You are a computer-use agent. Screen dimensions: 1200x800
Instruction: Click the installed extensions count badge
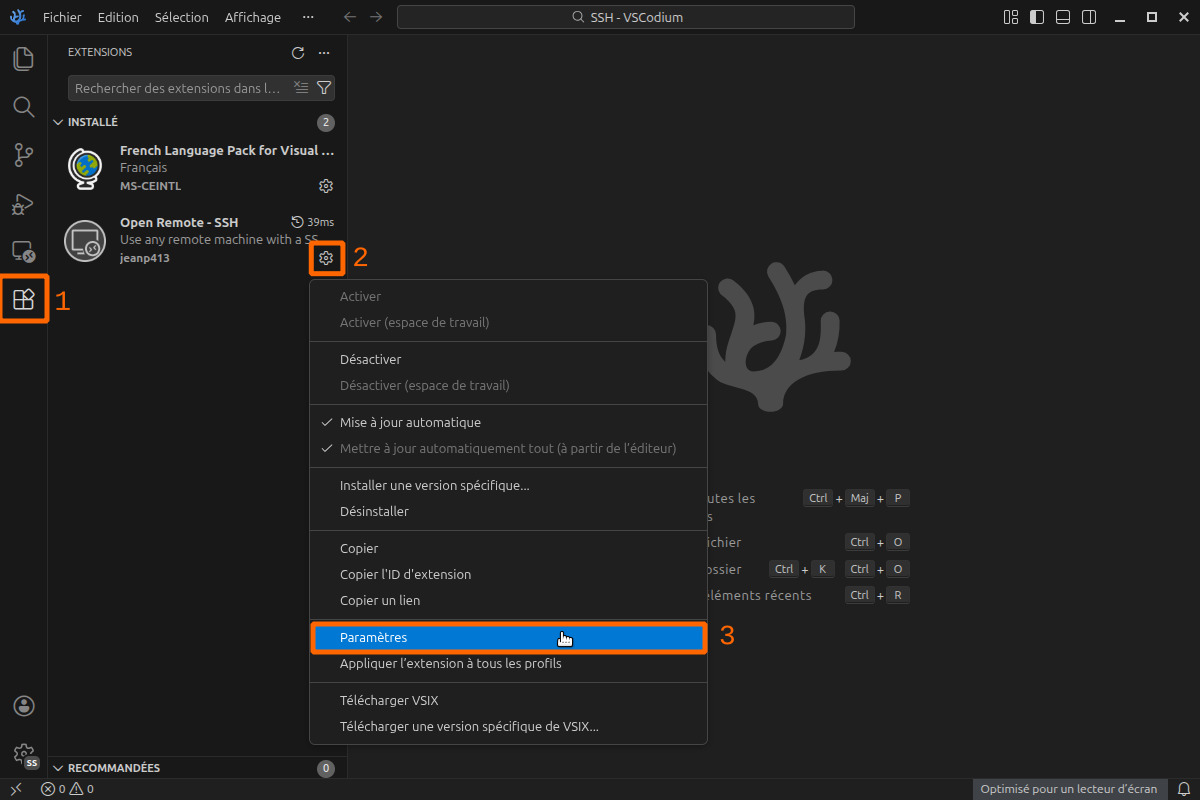[x=326, y=122]
